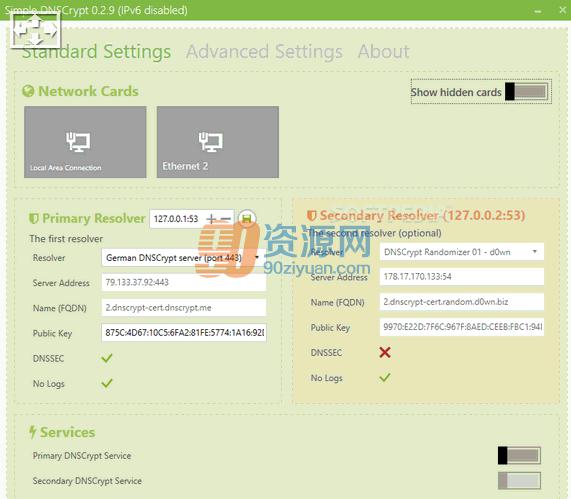571x499 pixels.
Task: Minimize the Simple DNSCrypt window
Action: 537,11
